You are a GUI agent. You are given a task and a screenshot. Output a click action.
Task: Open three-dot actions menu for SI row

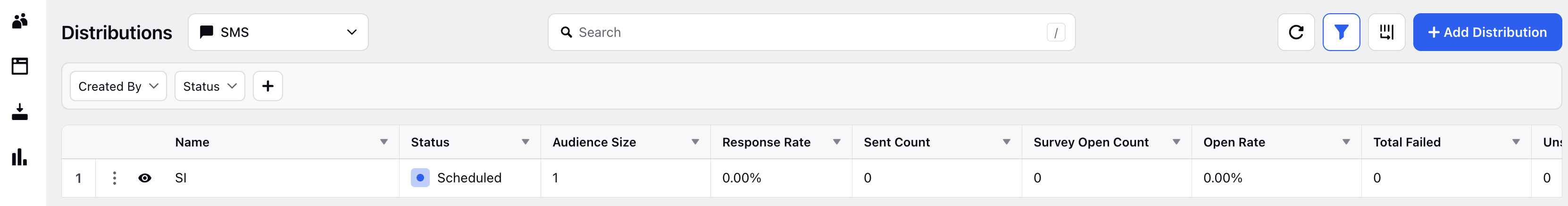coord(115,178)
